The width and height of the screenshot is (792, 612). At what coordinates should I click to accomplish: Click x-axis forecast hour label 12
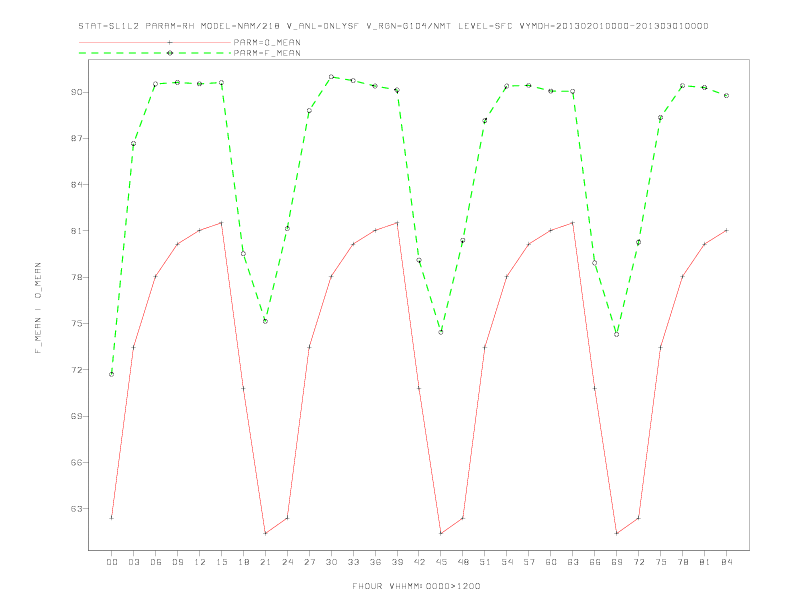[200, 562]
